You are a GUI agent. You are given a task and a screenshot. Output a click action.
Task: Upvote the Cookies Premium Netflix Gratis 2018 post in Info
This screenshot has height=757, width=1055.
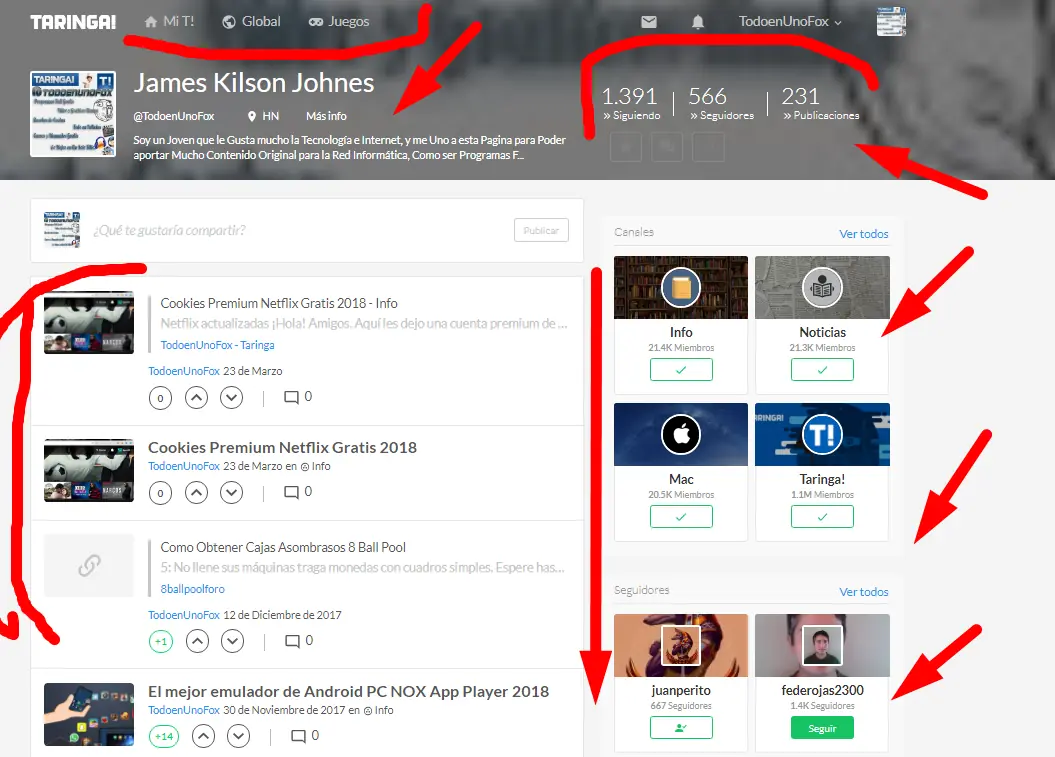click(x=196, y=493)
